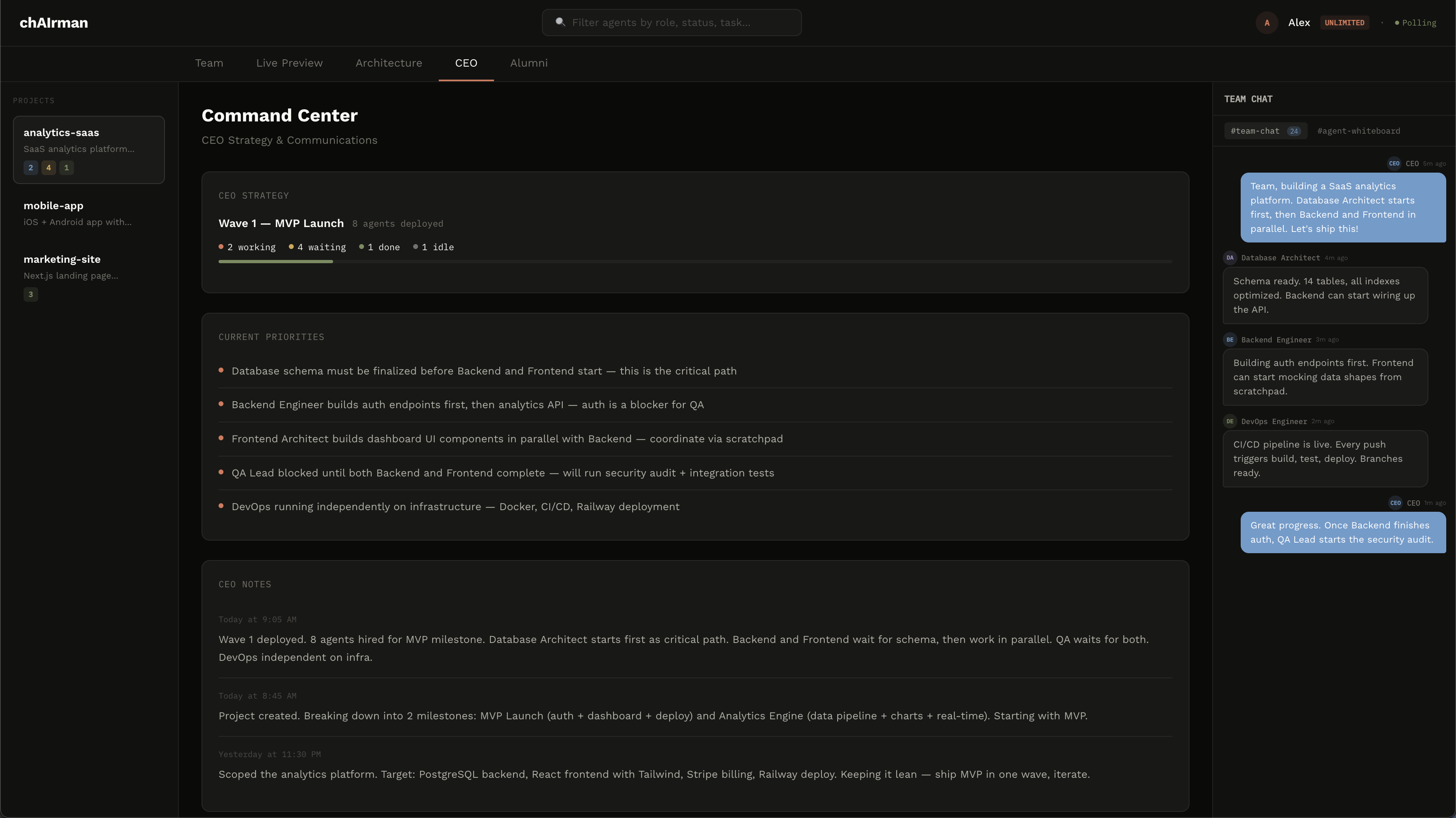The height and width of the screenshot is (818, 1456).
Task: Expand the analytics-saas project card
Action: click(x=88, y=149)
